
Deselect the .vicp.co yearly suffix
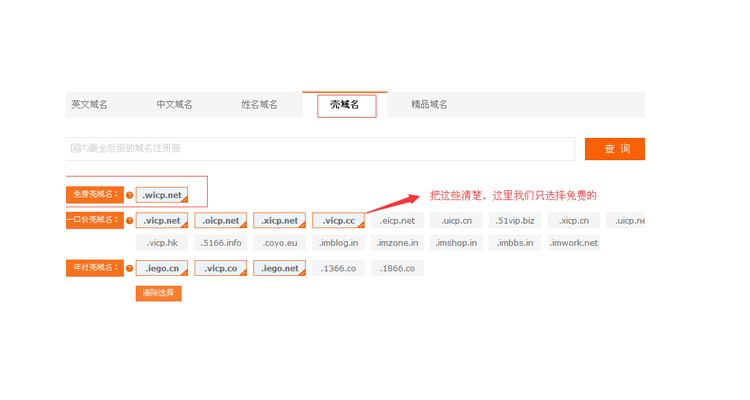point(221,268)
